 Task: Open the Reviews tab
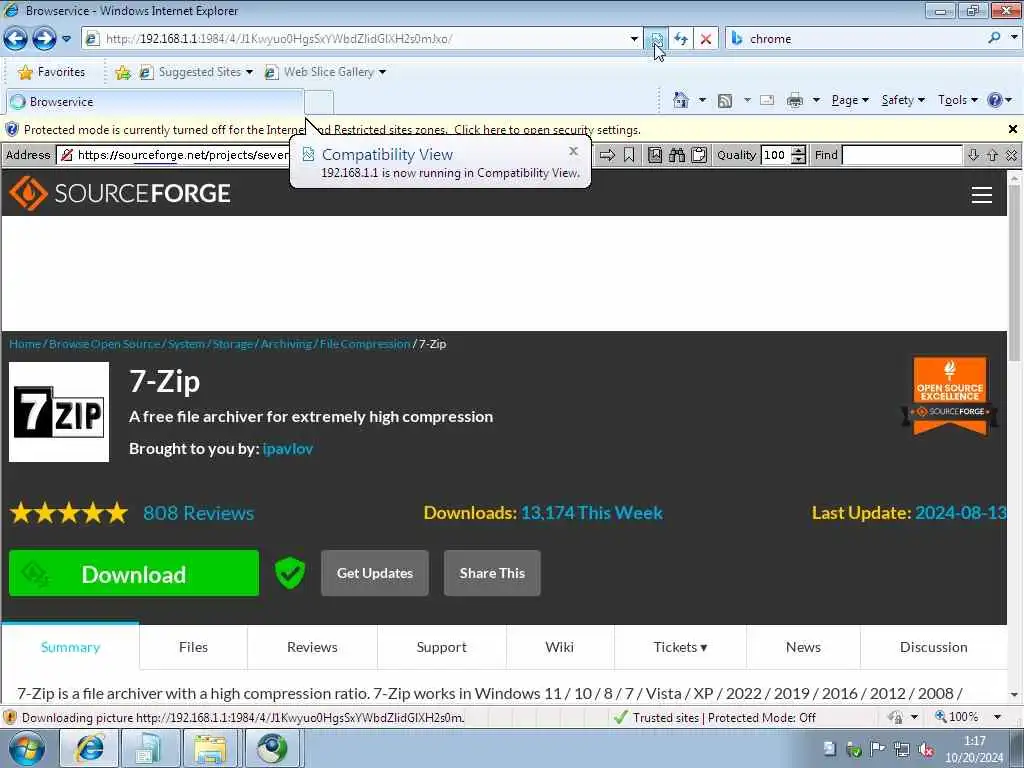point(312,647)
